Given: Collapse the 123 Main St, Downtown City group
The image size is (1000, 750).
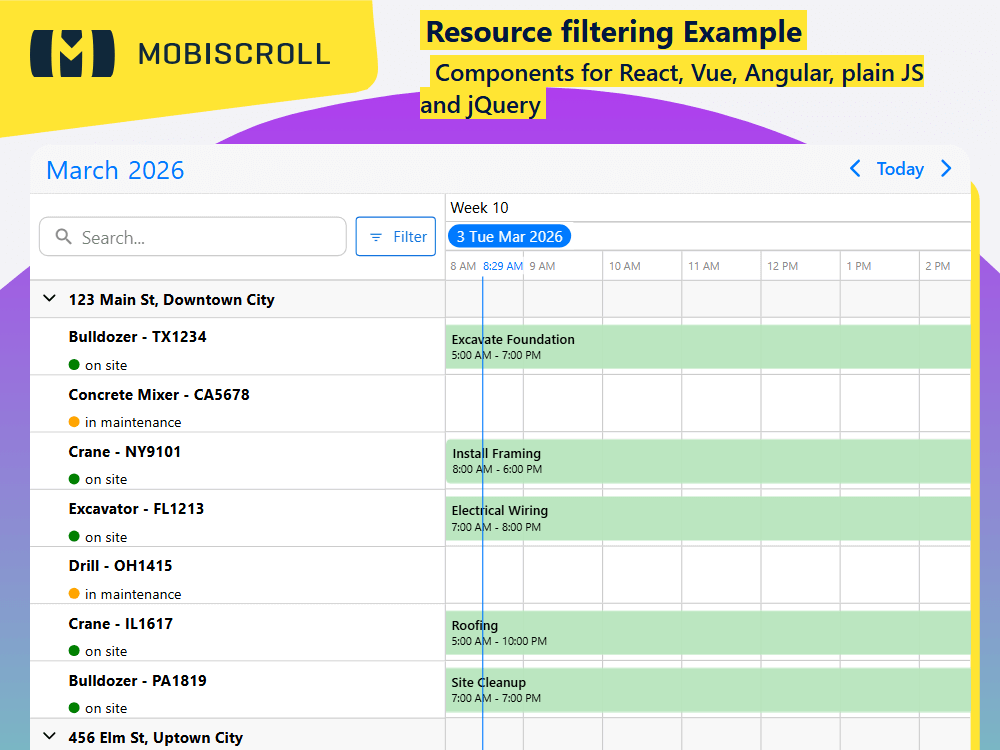Looking at the screenshot, I should click(48, 298).
